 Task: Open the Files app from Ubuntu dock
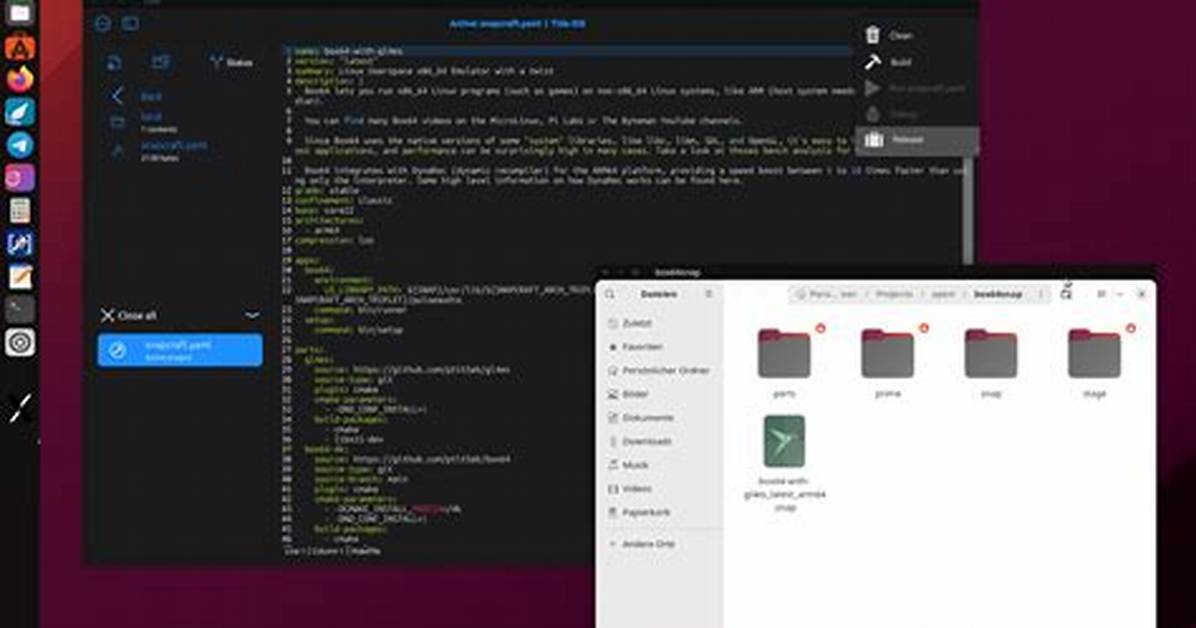(20, 13)
